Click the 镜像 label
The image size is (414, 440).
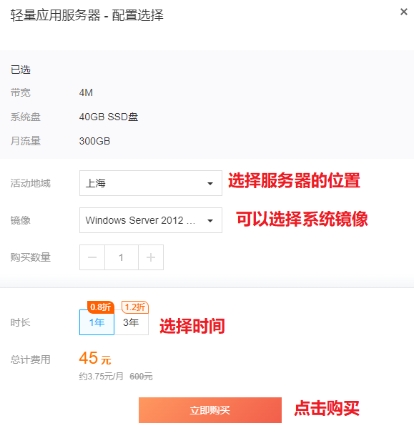[20, 220]
